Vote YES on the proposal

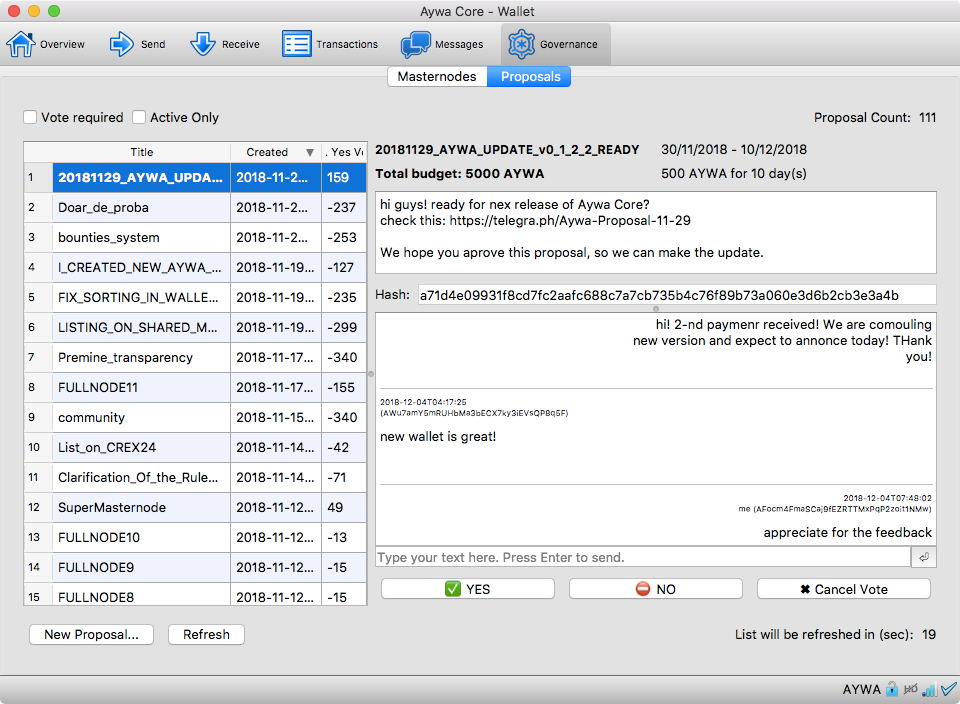click(468, 589)
